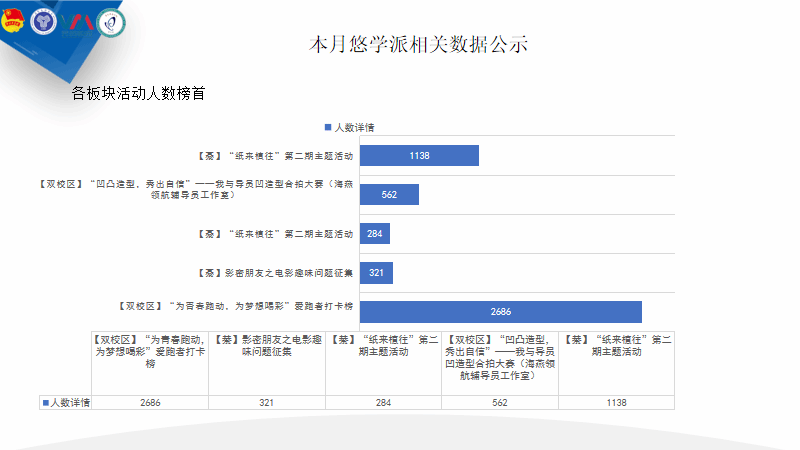The width and height of the screenshot is (800, 450).
Task: Click the 人数详情 legend key in the table row
Action: [66, 402]
